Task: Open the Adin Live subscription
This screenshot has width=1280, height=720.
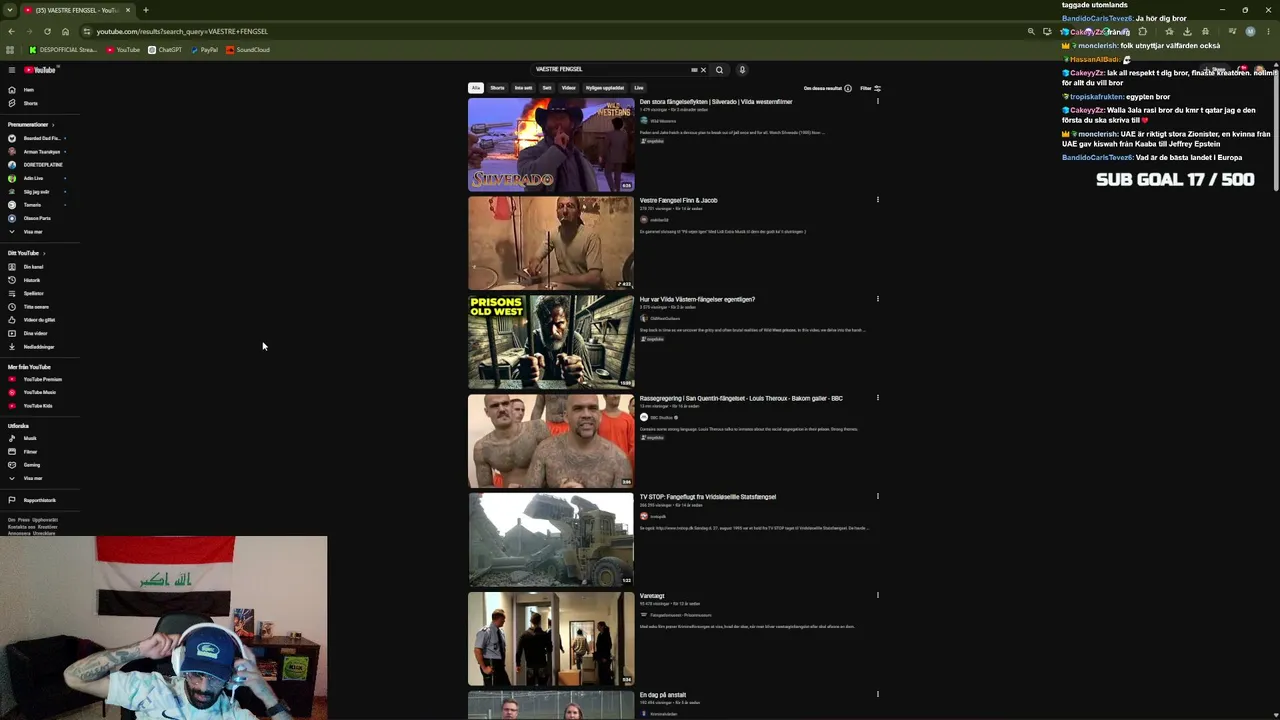Action: point(36,178)
